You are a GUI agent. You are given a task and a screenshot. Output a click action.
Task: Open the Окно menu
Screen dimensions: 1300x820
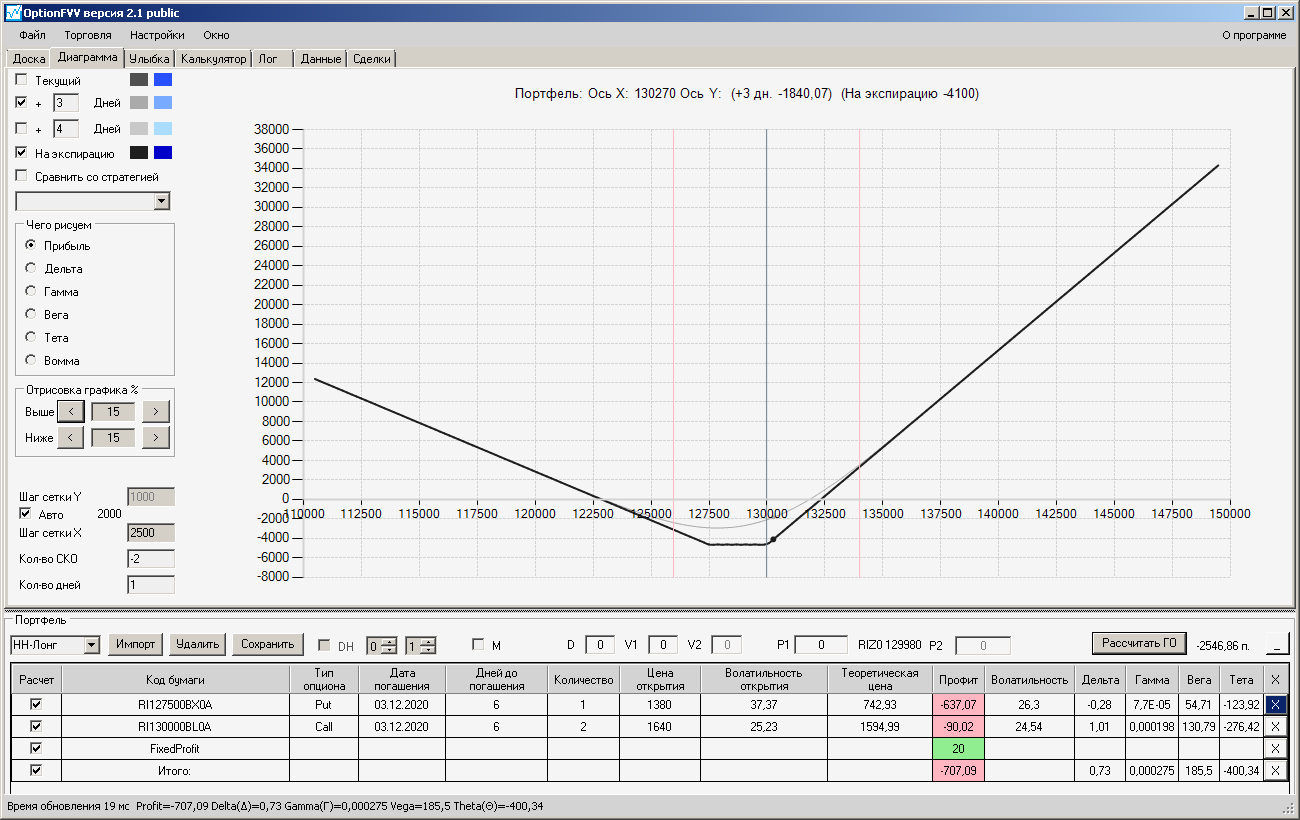click(x=216, y=35)
